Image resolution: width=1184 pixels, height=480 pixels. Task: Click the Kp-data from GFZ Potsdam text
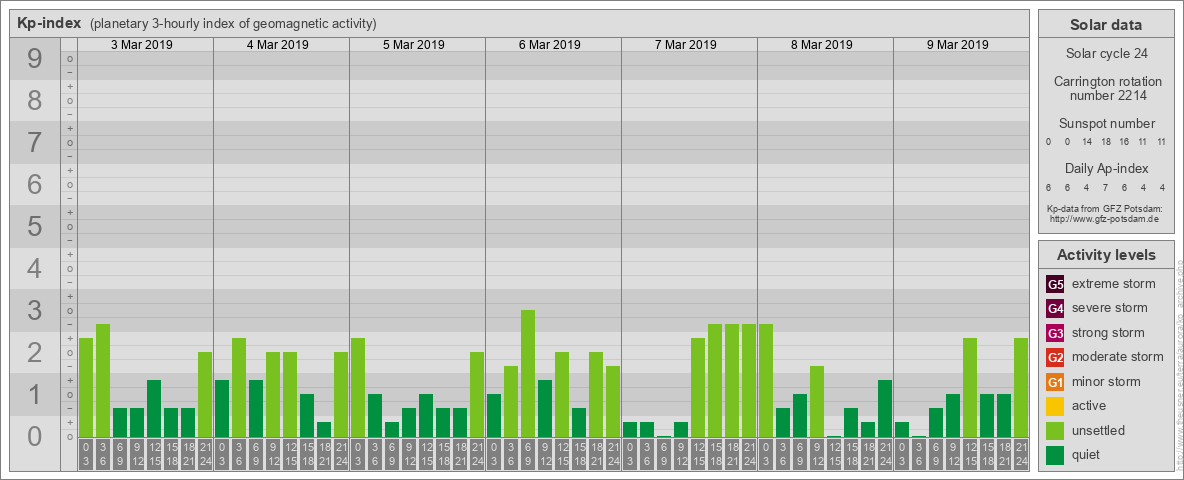pos(1104,209)
